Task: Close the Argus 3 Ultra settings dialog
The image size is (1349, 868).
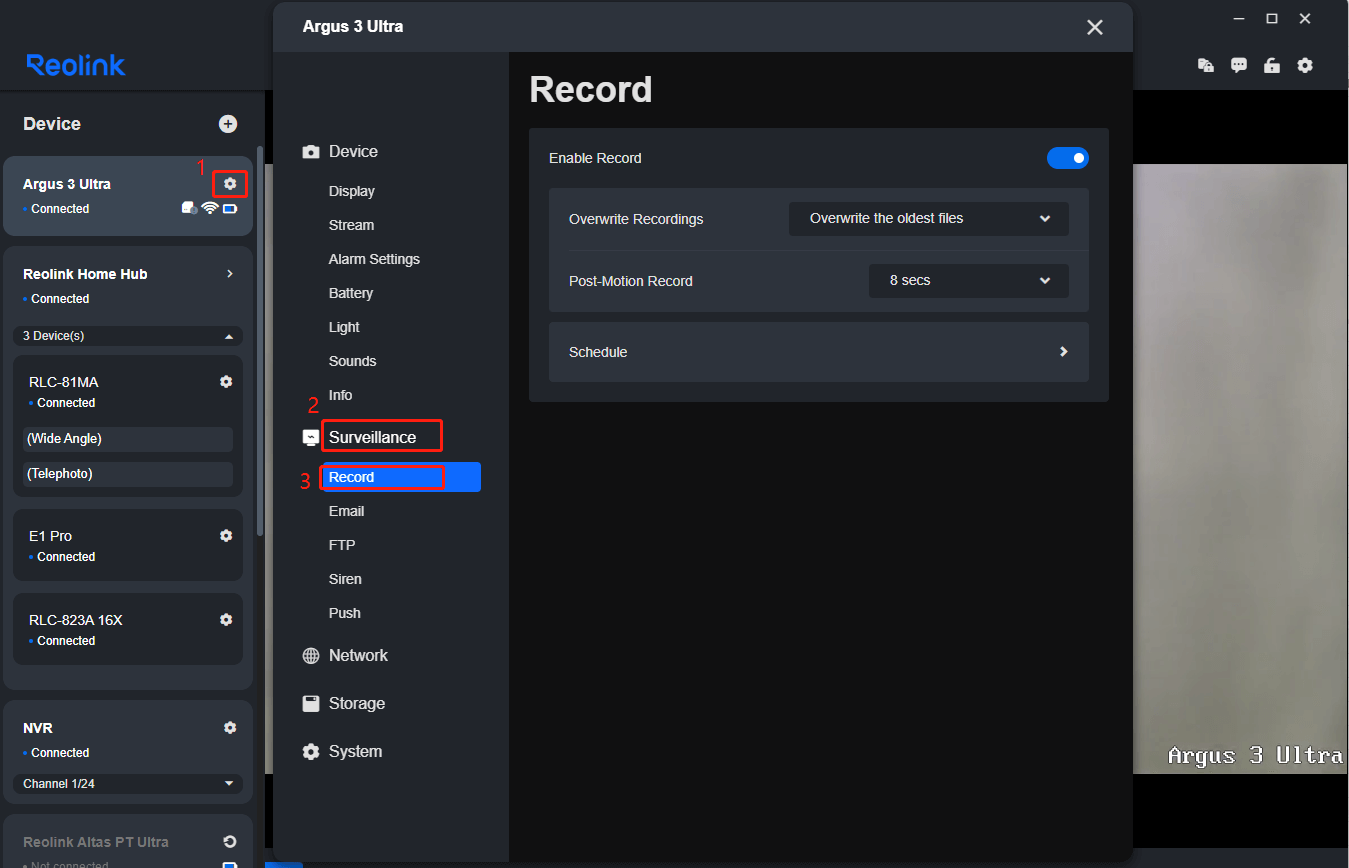Action: [x=1095, y=27]
